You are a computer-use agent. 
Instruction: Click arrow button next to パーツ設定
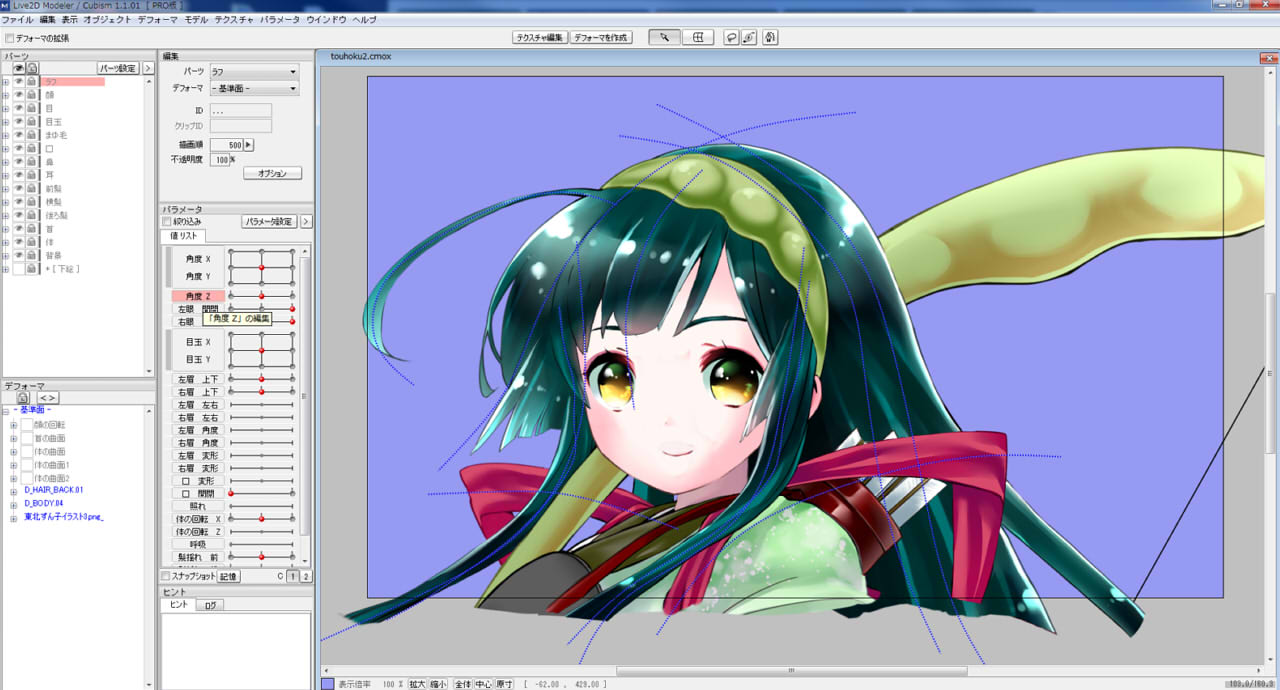(x=148, y=68)
